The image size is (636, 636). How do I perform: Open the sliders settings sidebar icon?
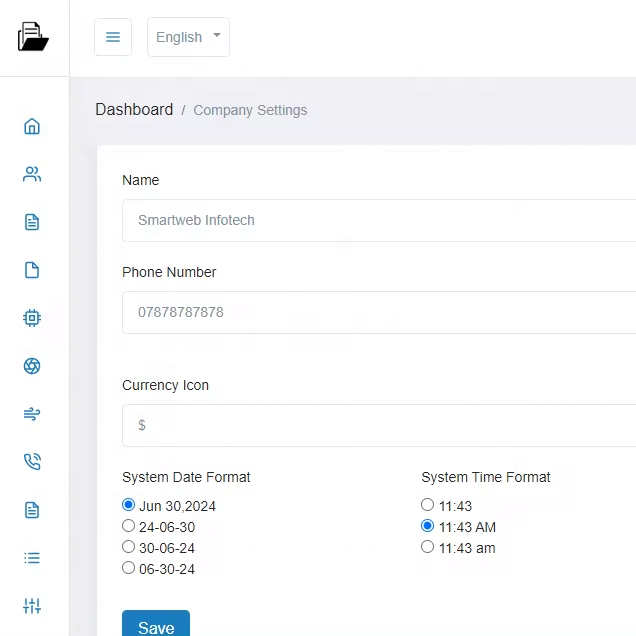[x=32, y=606]
